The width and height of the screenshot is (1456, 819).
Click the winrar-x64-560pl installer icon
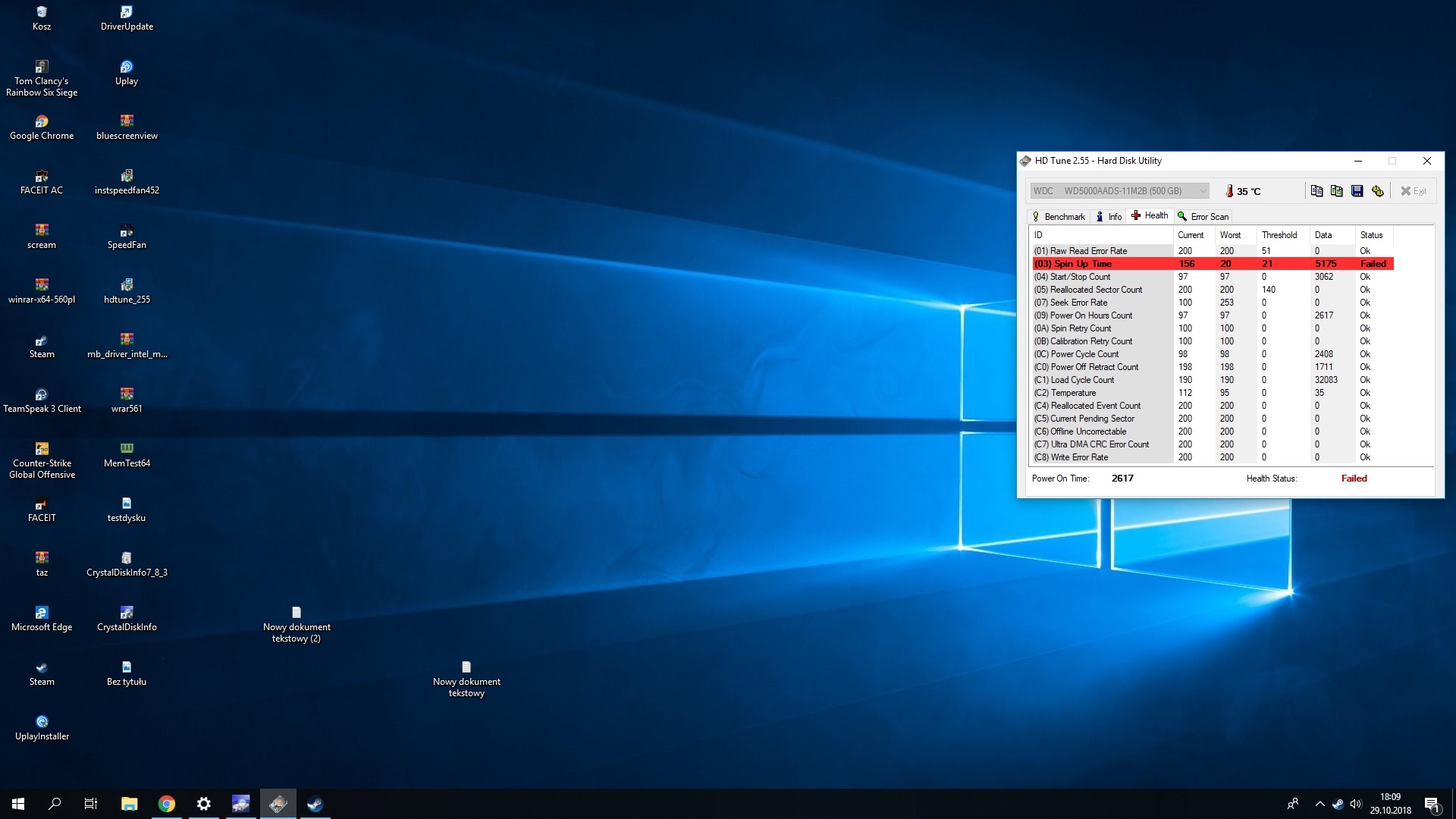pyautogui.click(x=42, y=292)
